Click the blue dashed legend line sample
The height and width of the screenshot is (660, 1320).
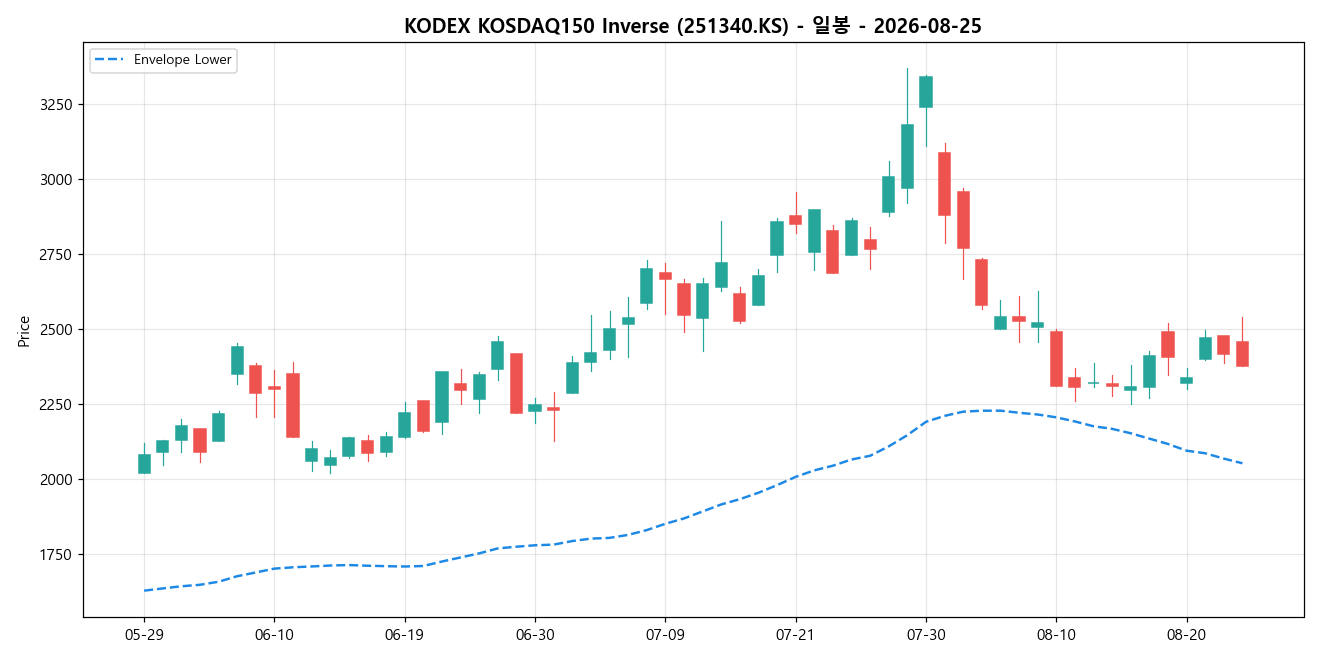[x=110, y=60]
